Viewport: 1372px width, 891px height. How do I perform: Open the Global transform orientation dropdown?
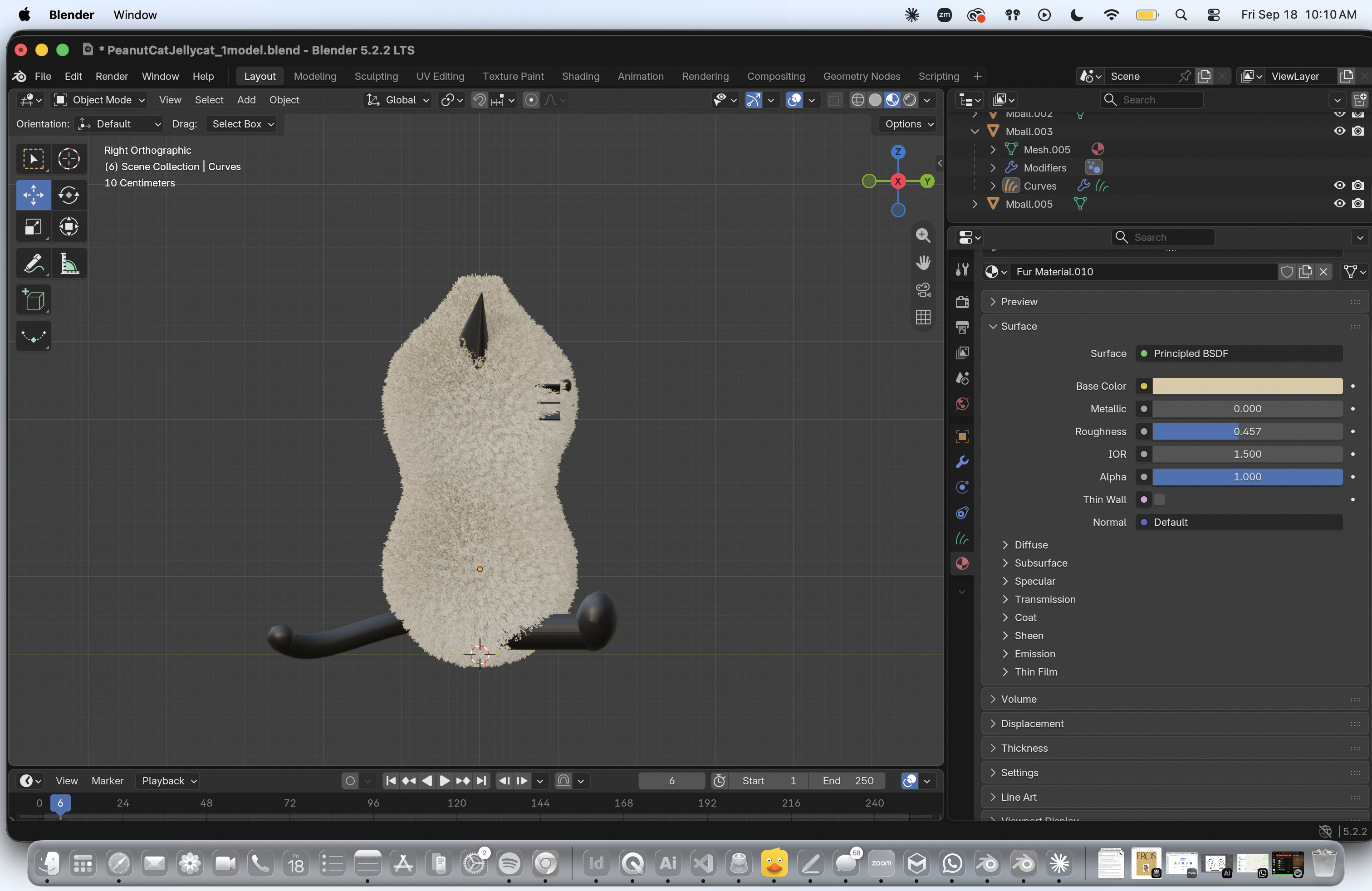tap(398, 100)
